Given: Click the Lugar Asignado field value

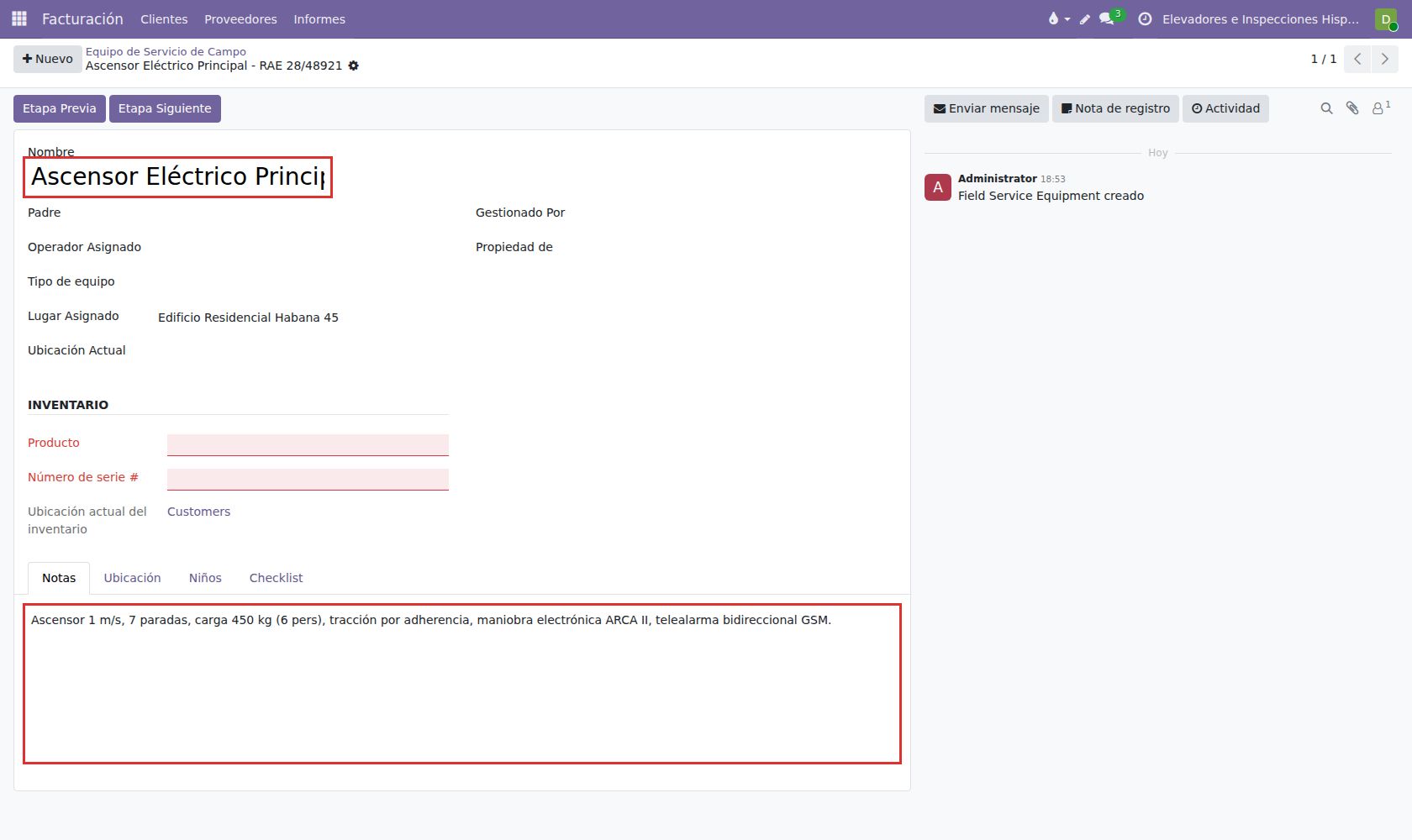Looking at the screenshot, I should point(248,318).
